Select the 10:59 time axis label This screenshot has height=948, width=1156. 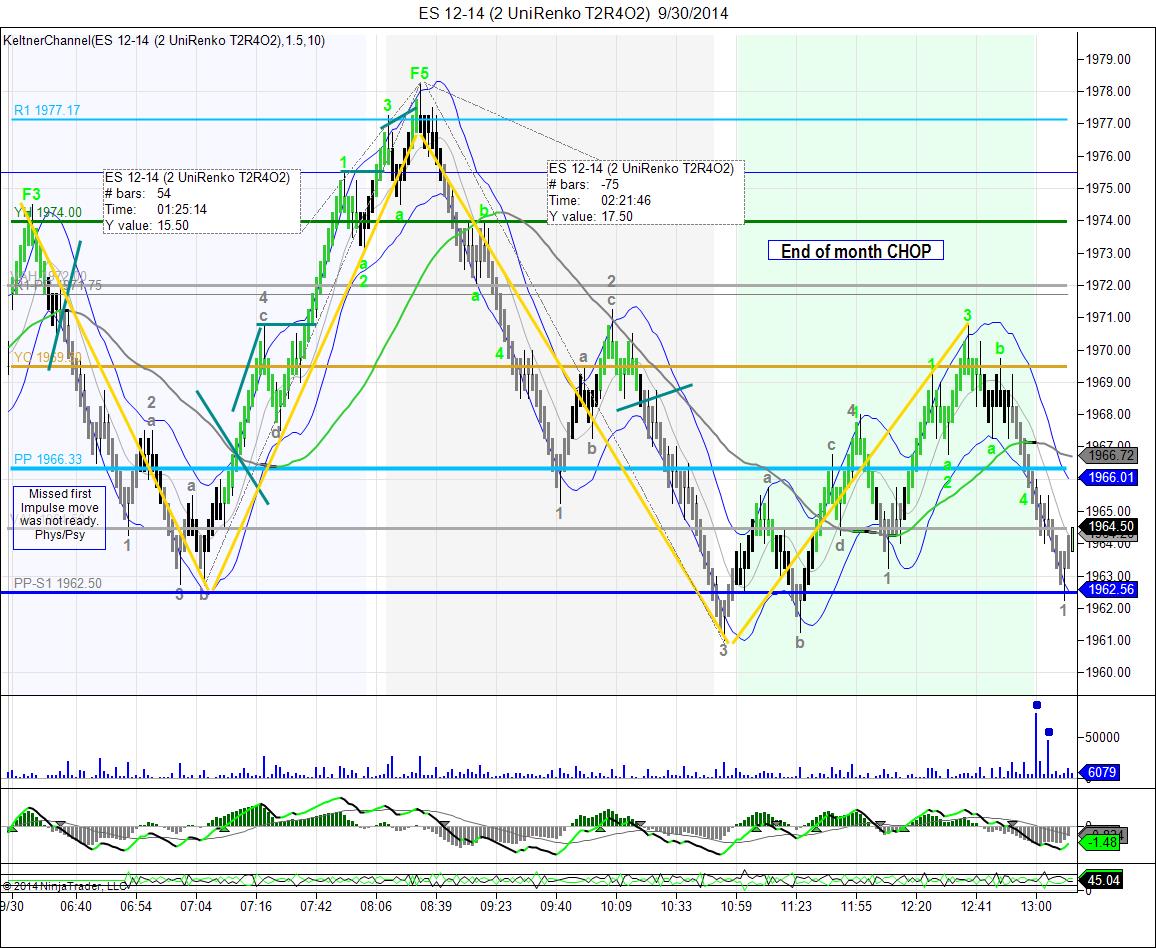pyautogui.click(x=736, y=906)
